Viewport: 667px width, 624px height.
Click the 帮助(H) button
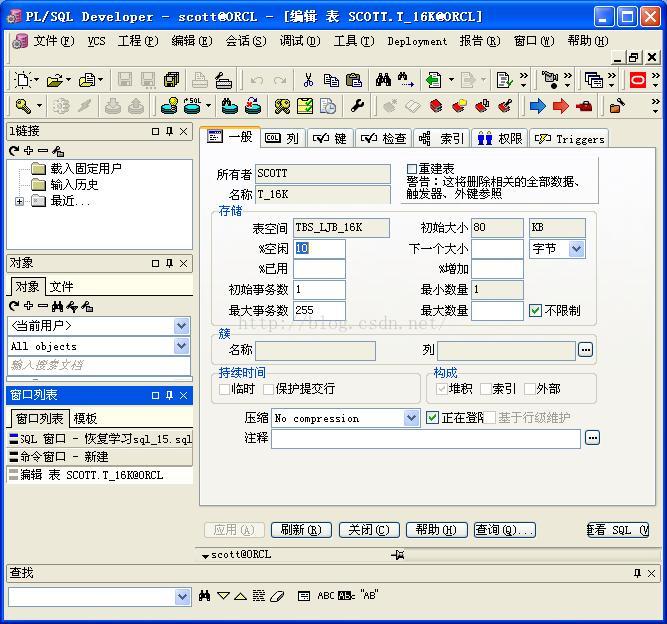pyautogui.click(x=436, y=530)
